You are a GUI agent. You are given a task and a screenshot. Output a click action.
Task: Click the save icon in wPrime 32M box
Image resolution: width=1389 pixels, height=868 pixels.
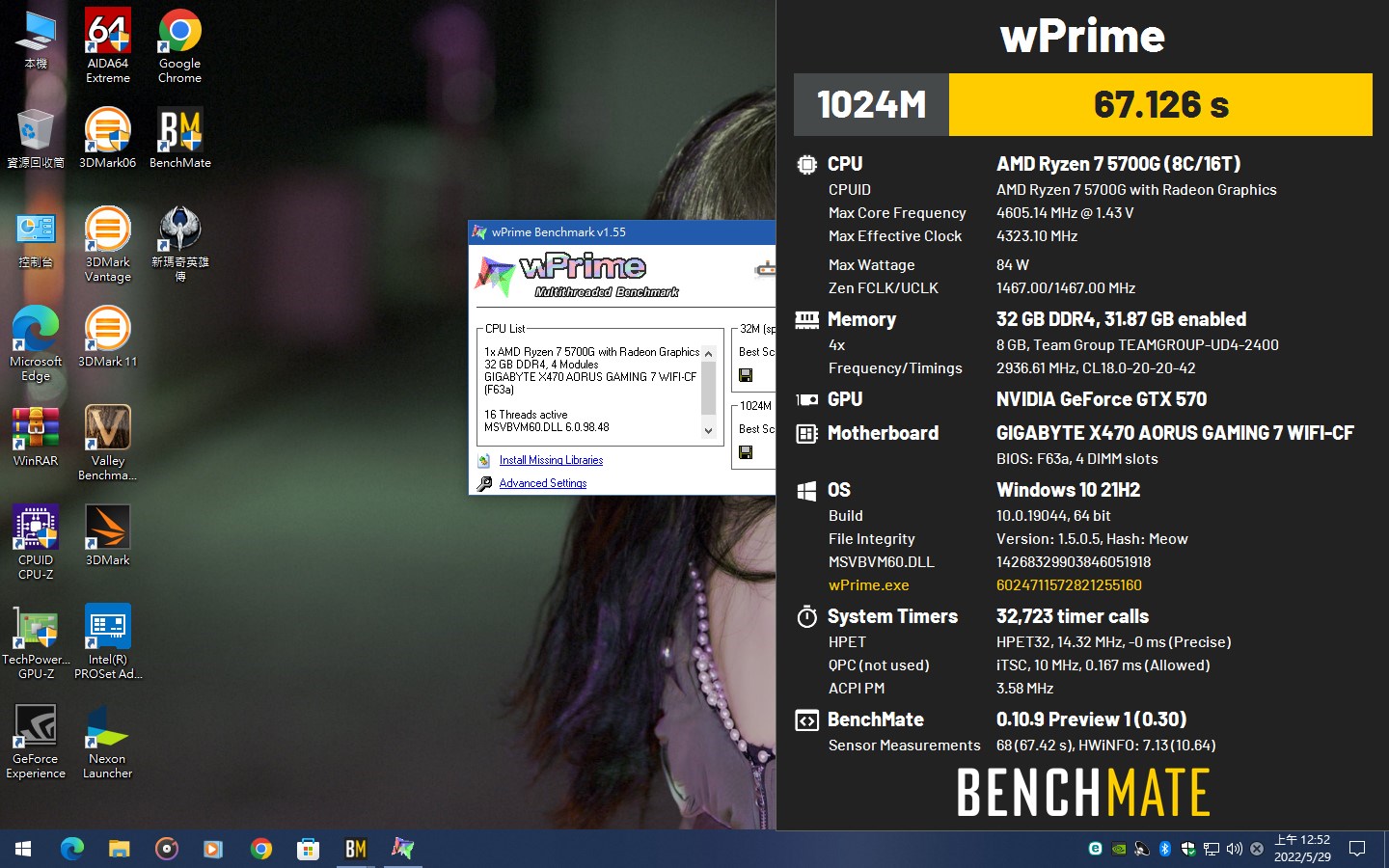746,375
